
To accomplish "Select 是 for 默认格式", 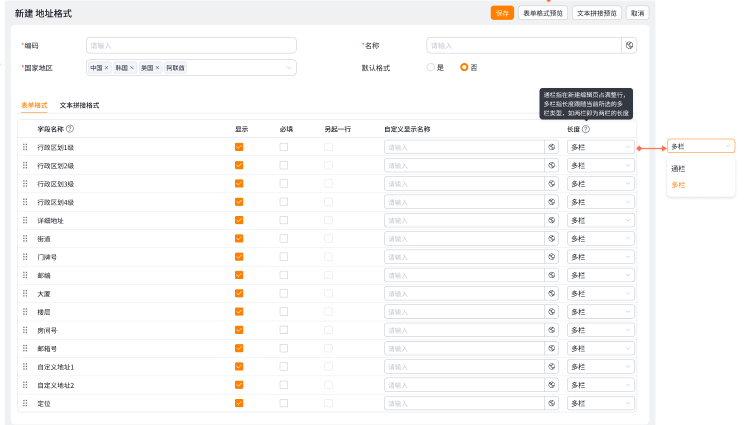I will pyautogui.click(x=431, y=67).
